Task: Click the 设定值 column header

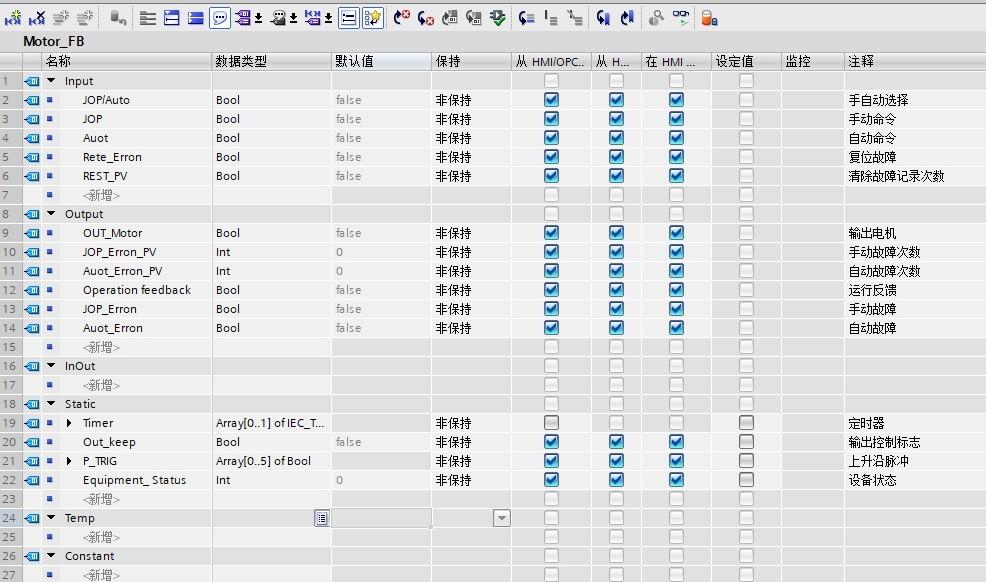Action: click(x=746, y=61)
